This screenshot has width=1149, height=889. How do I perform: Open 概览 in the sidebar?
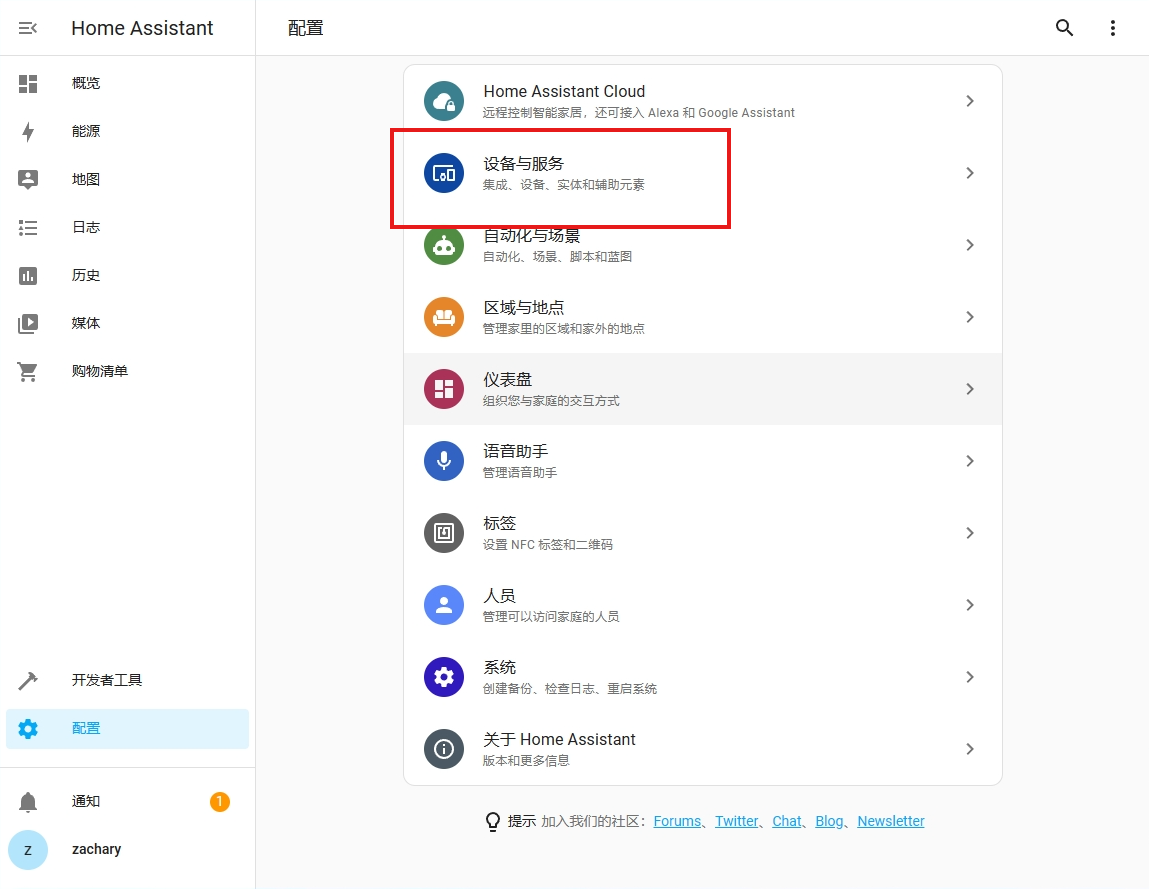coord(86,83)
